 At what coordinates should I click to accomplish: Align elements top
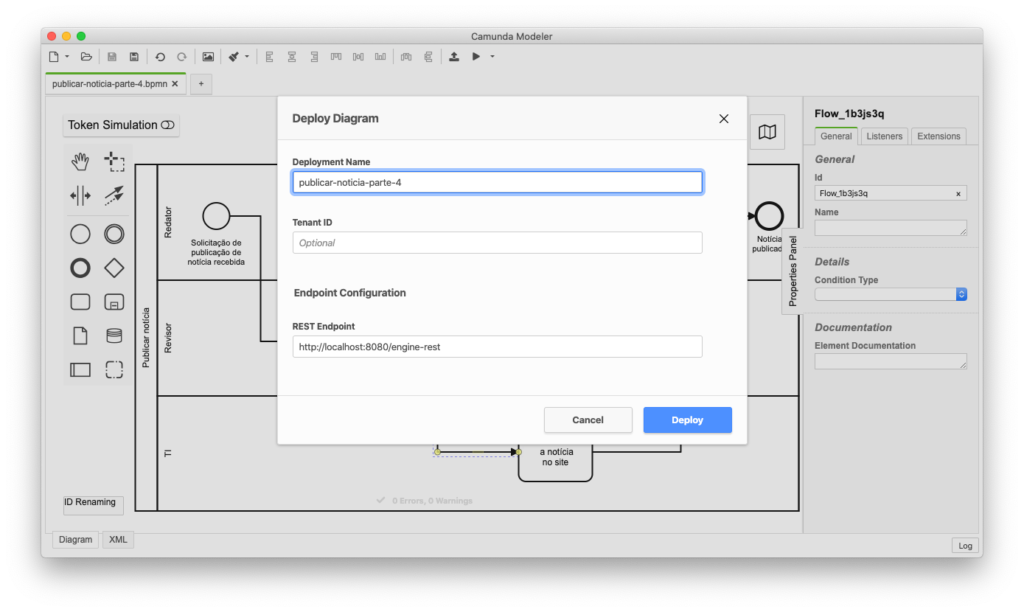[x=336, y=57]
